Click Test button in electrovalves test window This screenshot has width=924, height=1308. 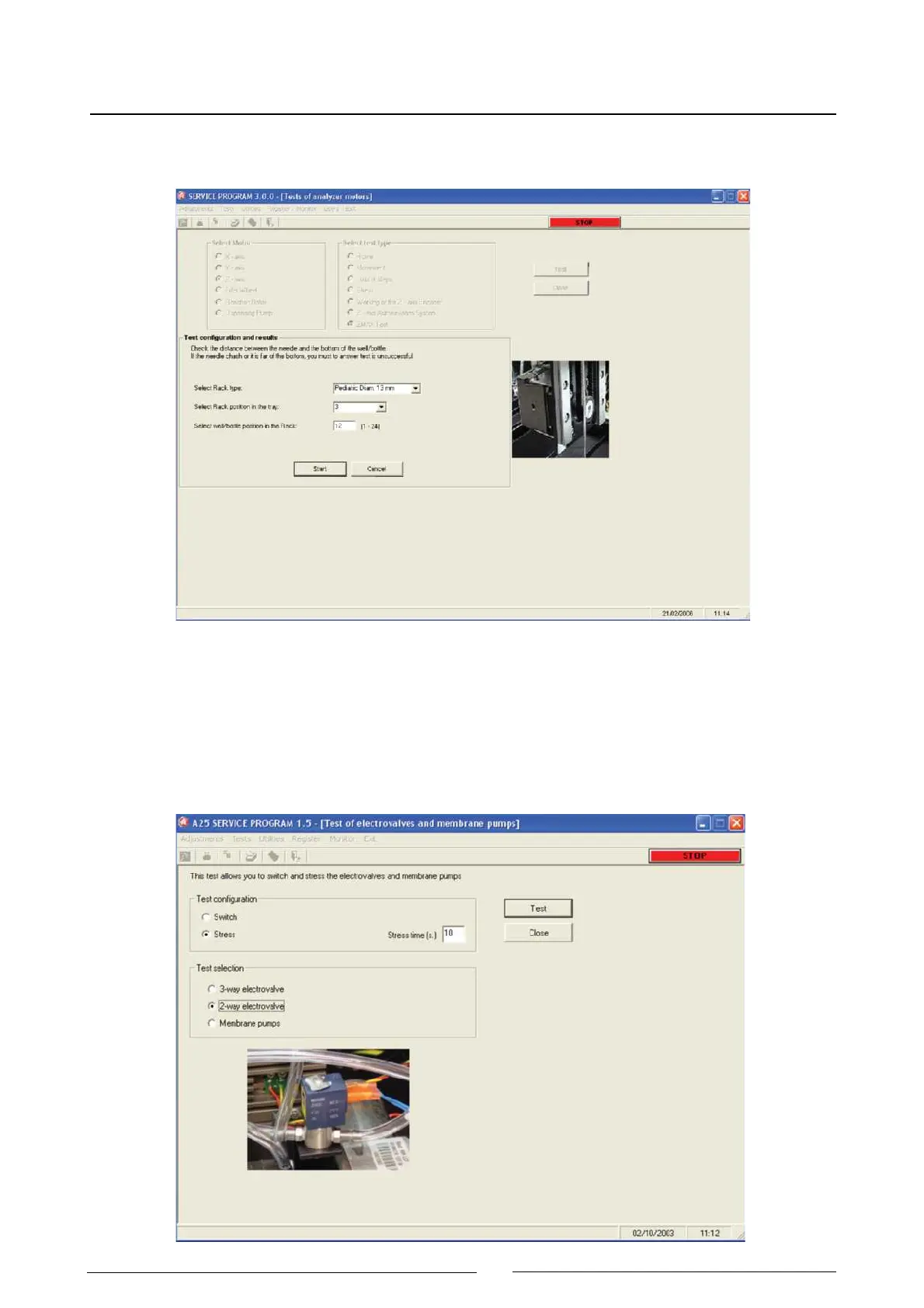point(538,908)
